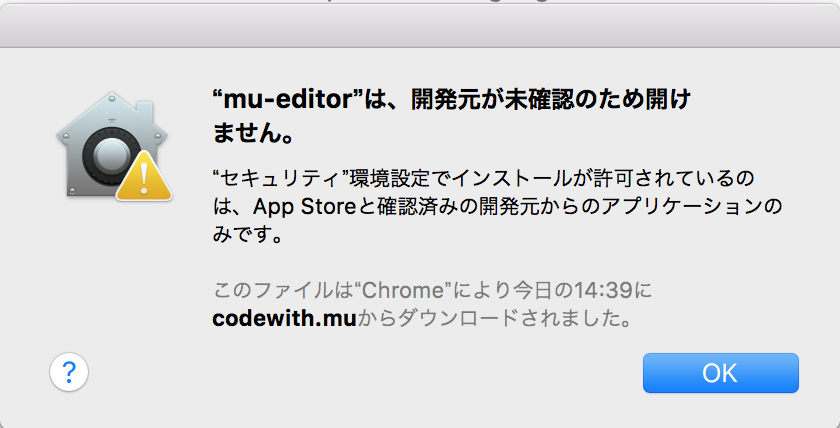Click the heading starting with "mu-editor"
This screenshot has height=428, width=840.
coord(452,116)
